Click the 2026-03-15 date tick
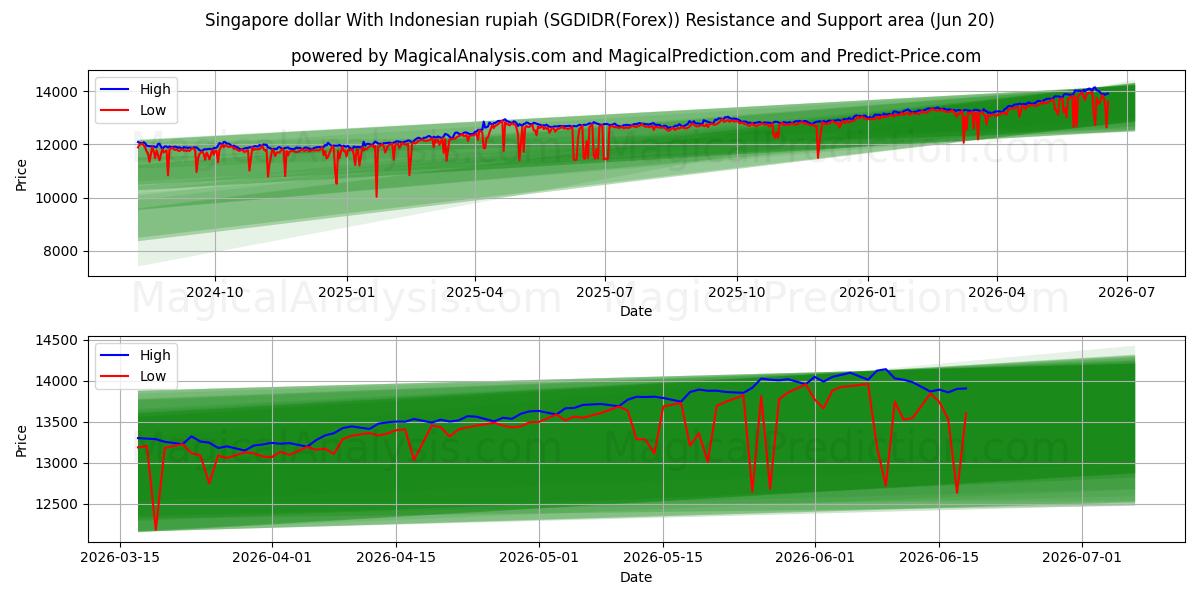1200x600 pixels. (x=121, y=557)
